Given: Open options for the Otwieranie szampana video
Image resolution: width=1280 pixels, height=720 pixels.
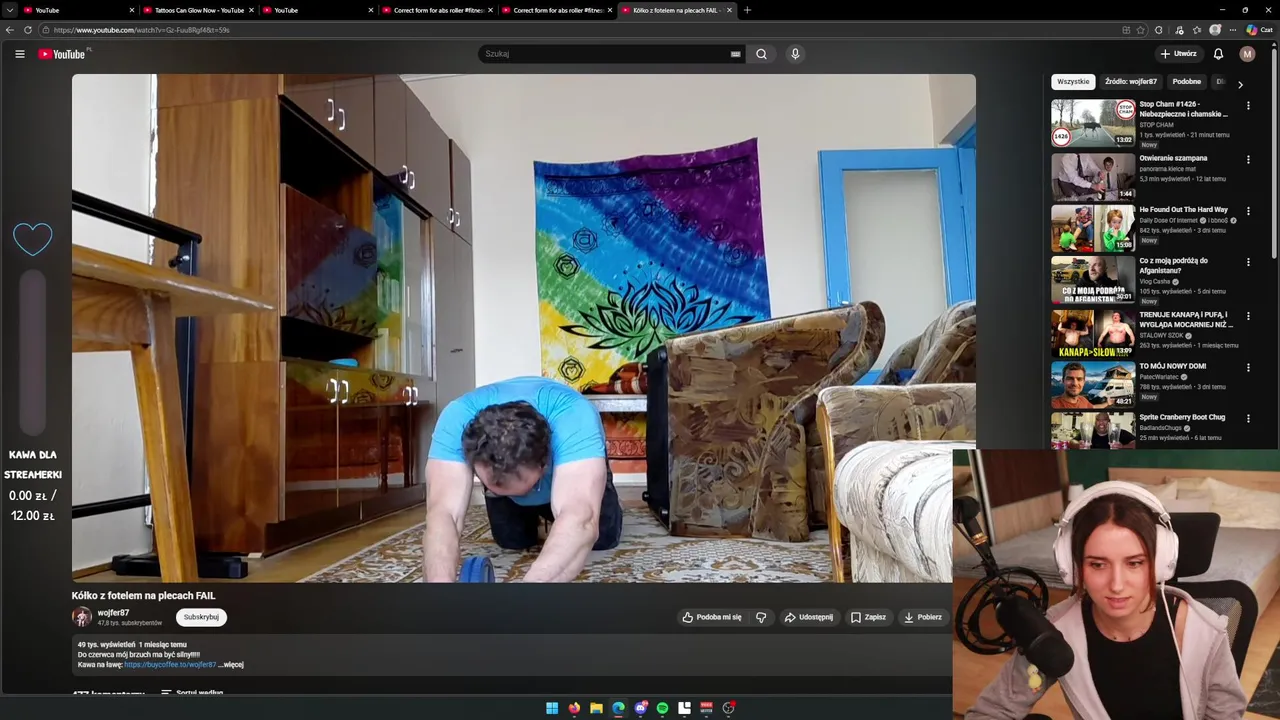Looking at the screenshot, I should tap(1248, 159).
